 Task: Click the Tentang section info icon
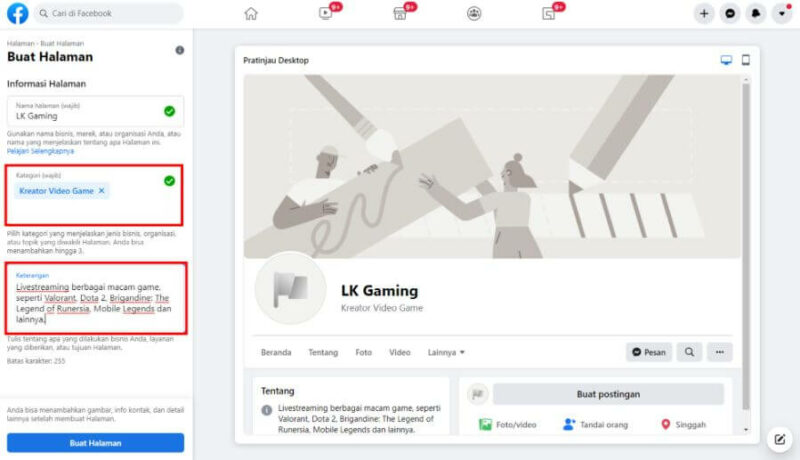(x=266, y=410)
